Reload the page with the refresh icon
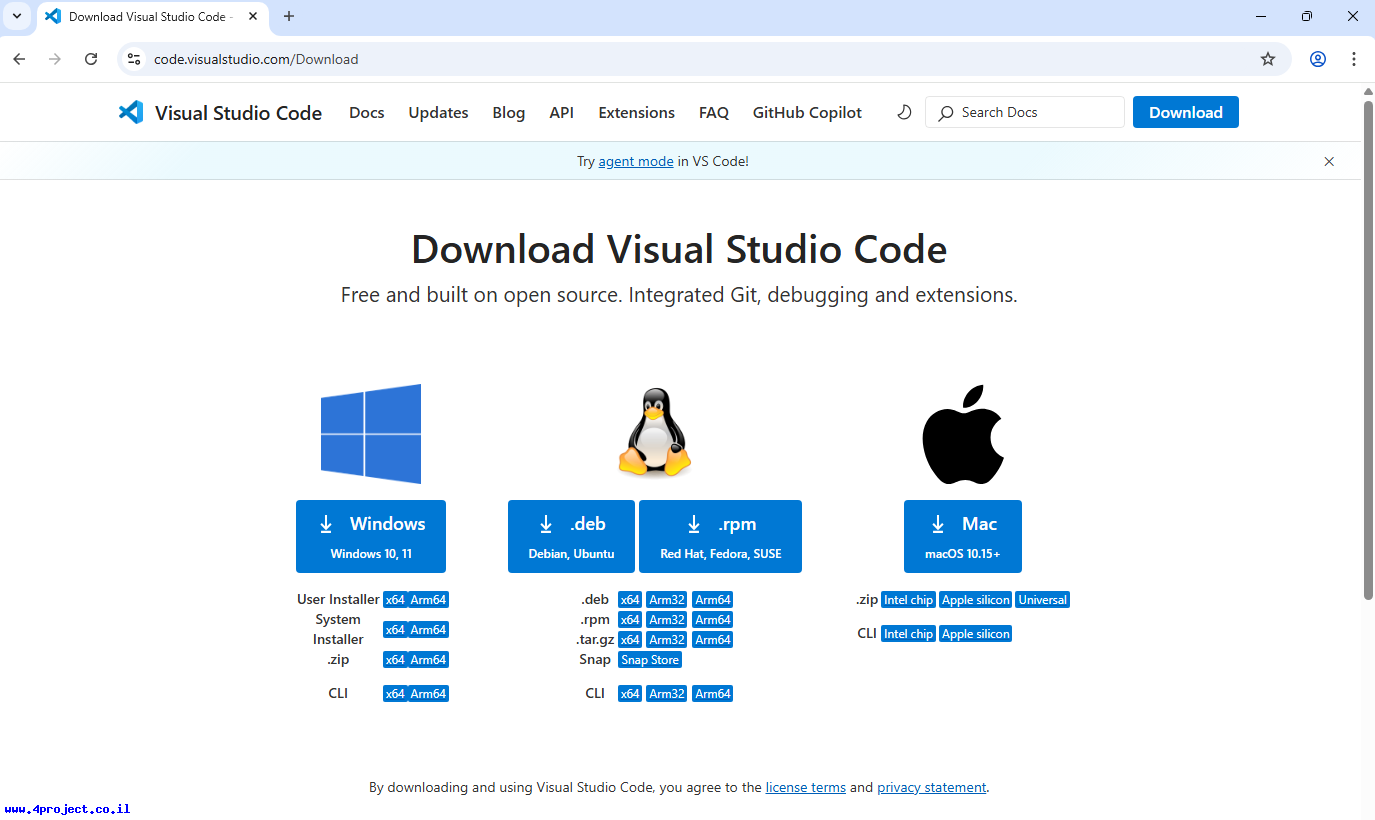The image size is (1375, 820). pos(91,59)
